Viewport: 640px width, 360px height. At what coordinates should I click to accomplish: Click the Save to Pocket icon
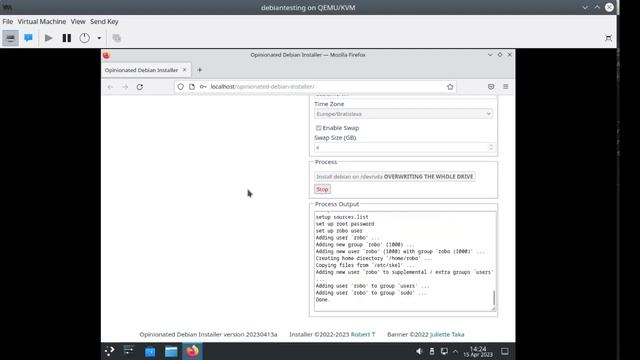click(491, 87)
